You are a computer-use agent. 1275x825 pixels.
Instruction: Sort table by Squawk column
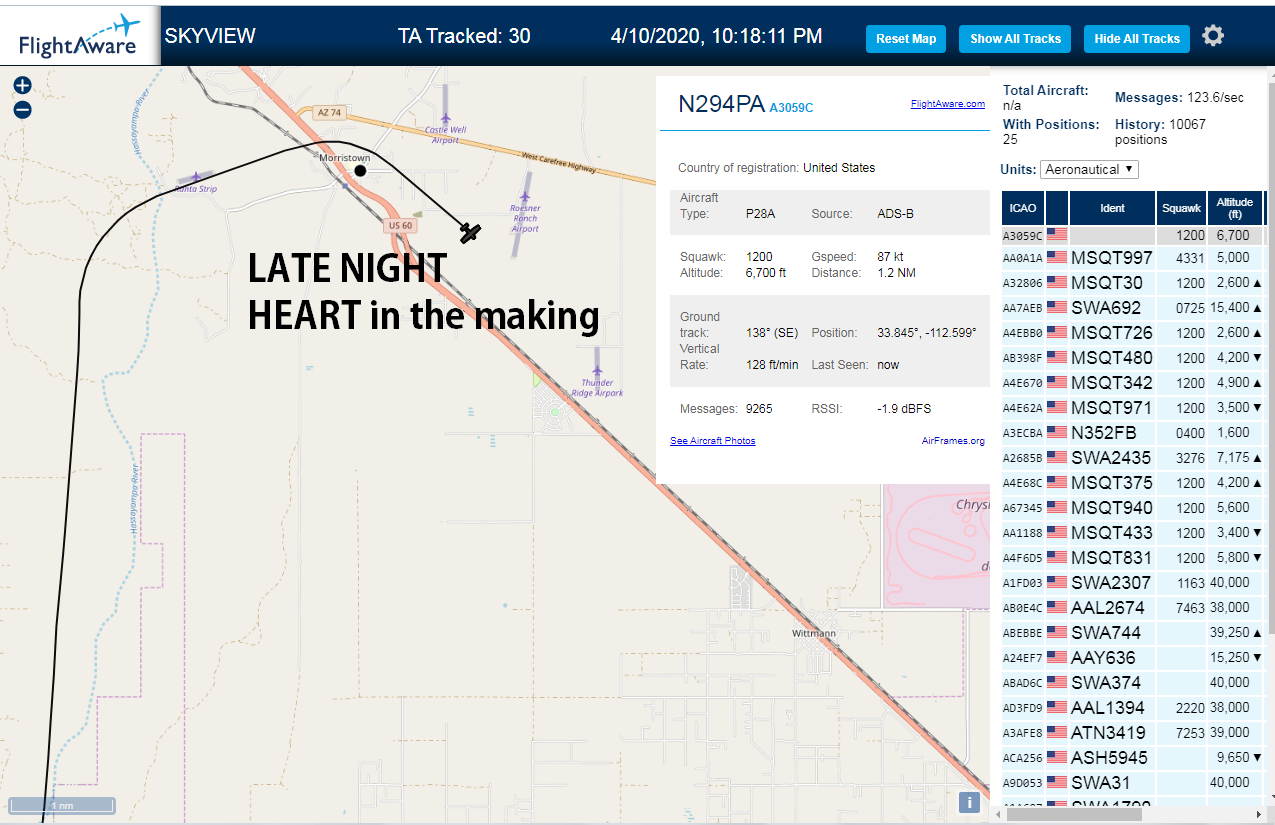(1181, 208)
